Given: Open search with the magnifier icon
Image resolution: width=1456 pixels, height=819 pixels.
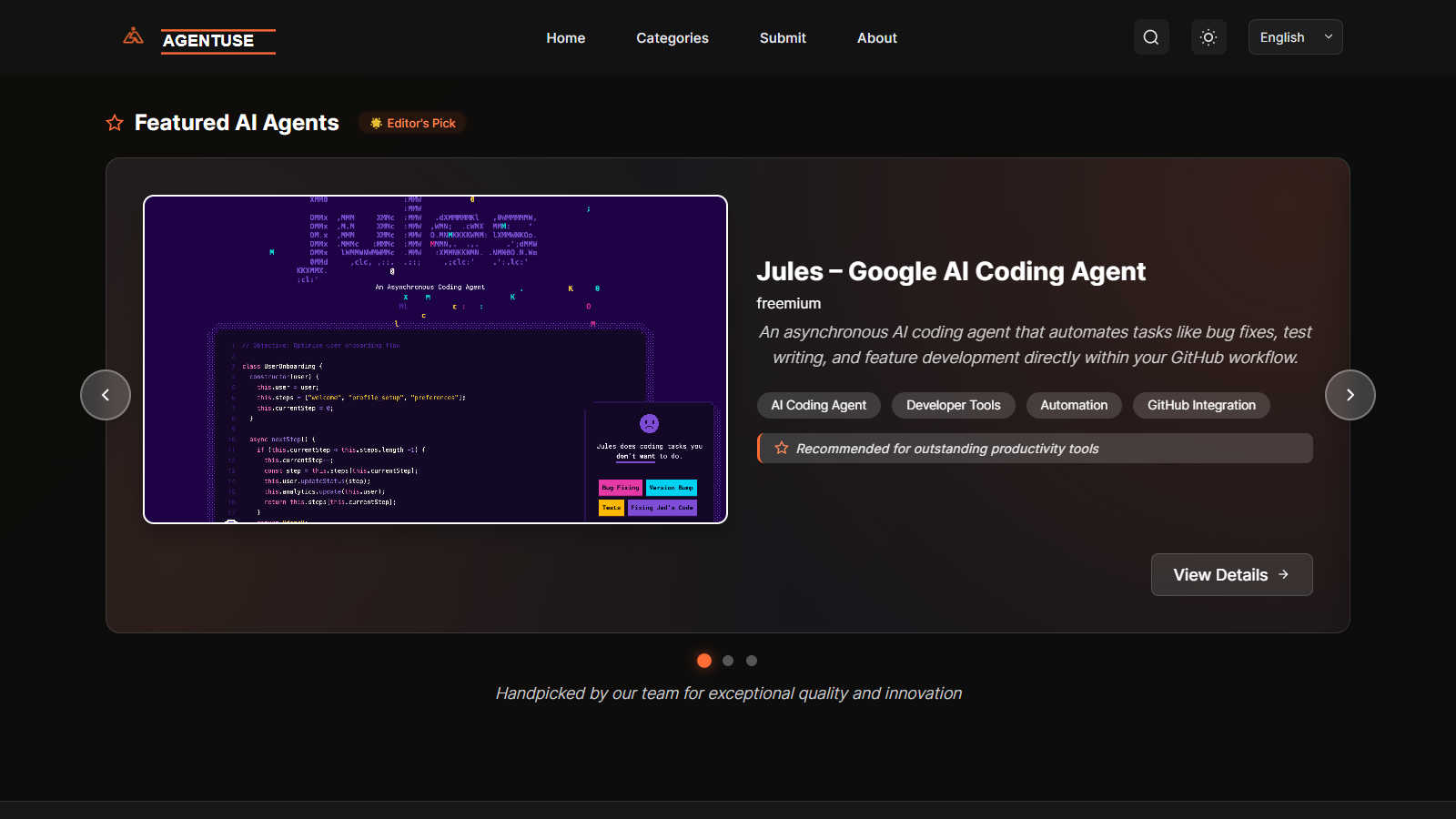Looking at the screenshot, I should 1151,37.
